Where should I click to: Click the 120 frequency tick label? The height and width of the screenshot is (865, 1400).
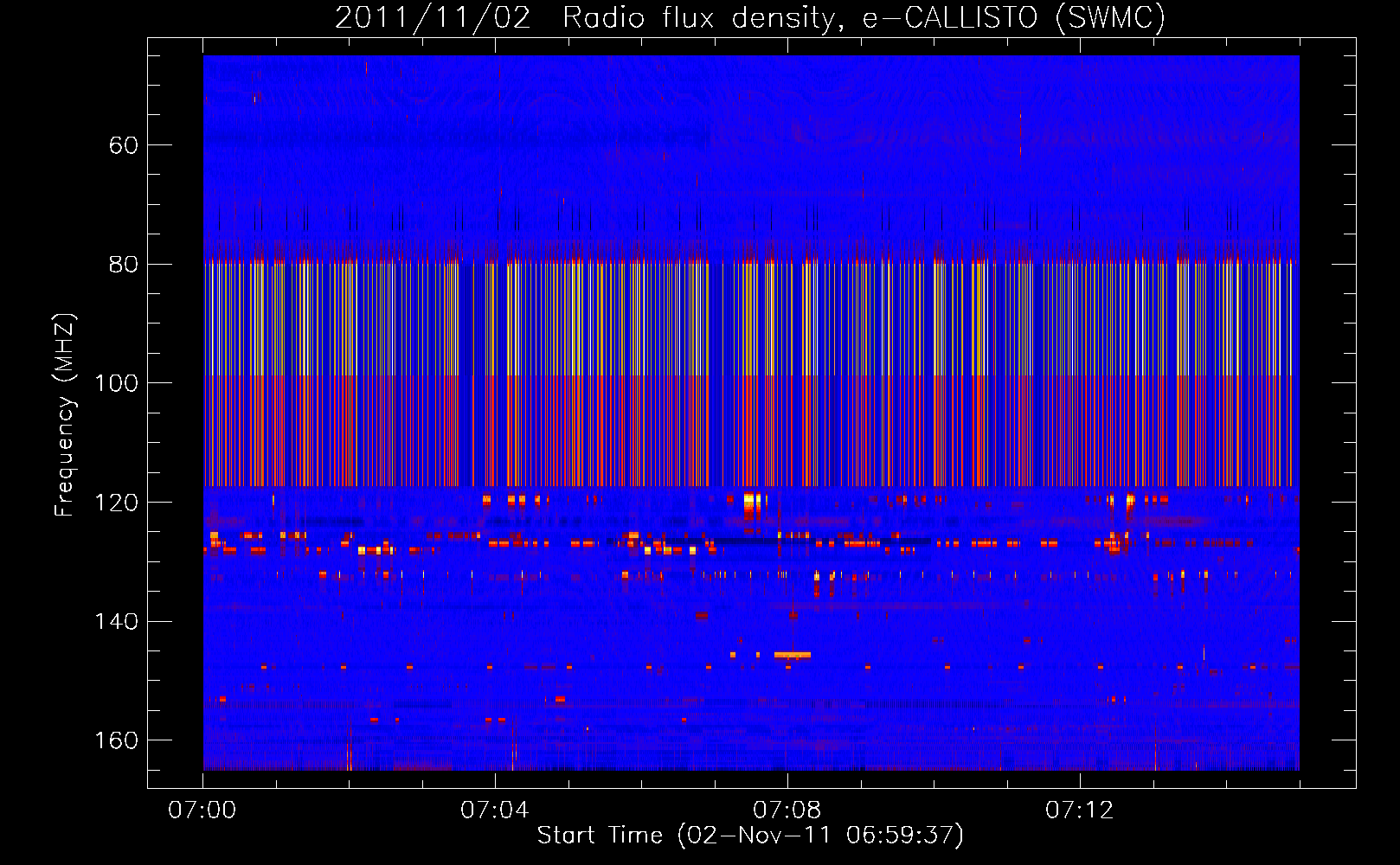pyautogui.click(x=117, y=503)
